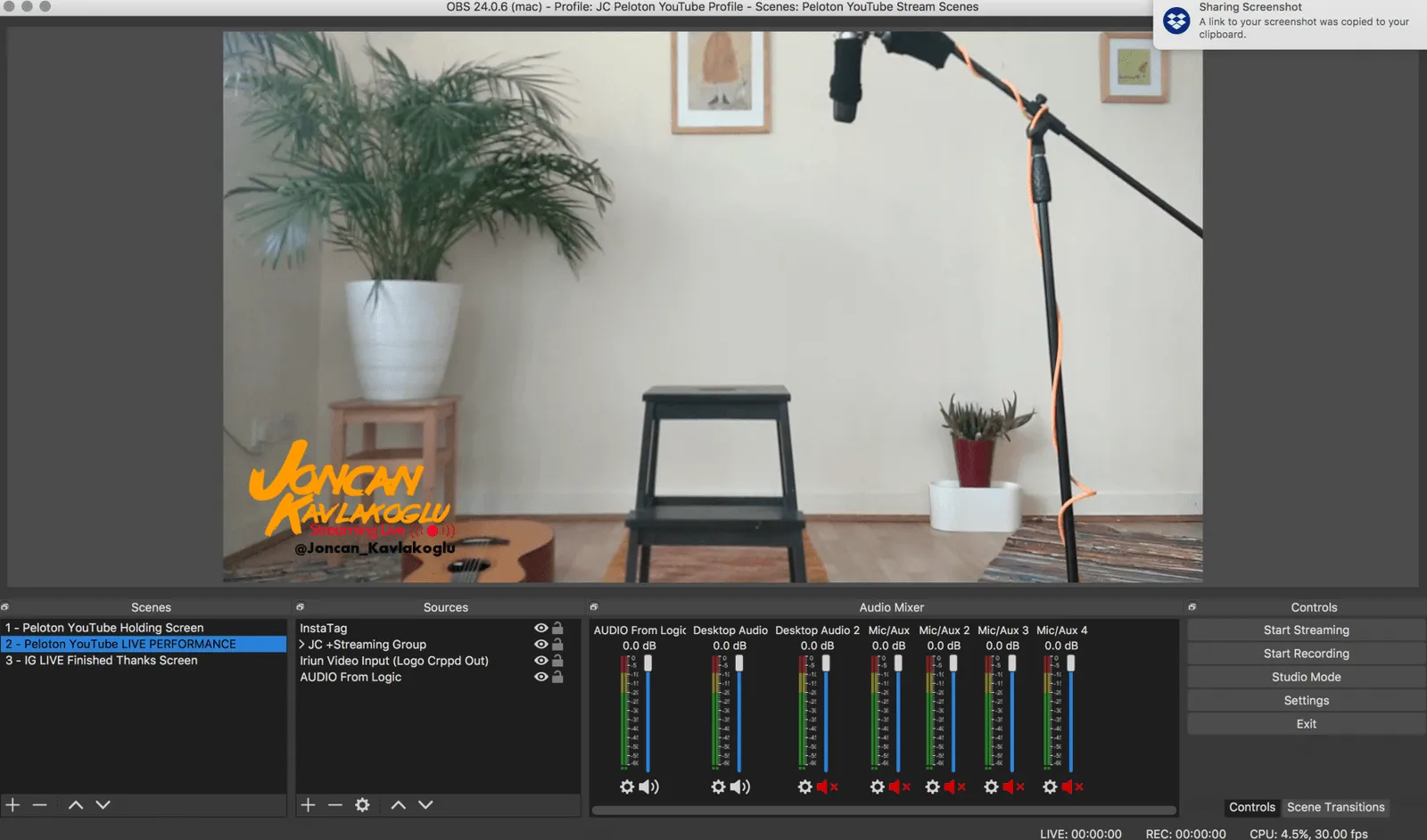The height and width of the screenshot is (840, 1427).
Task: Move selected scene down
Action: coord(103,804)
